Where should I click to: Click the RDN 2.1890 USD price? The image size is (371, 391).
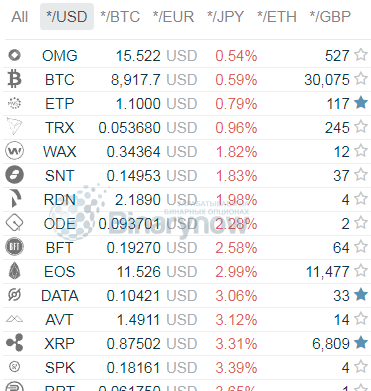156,200
